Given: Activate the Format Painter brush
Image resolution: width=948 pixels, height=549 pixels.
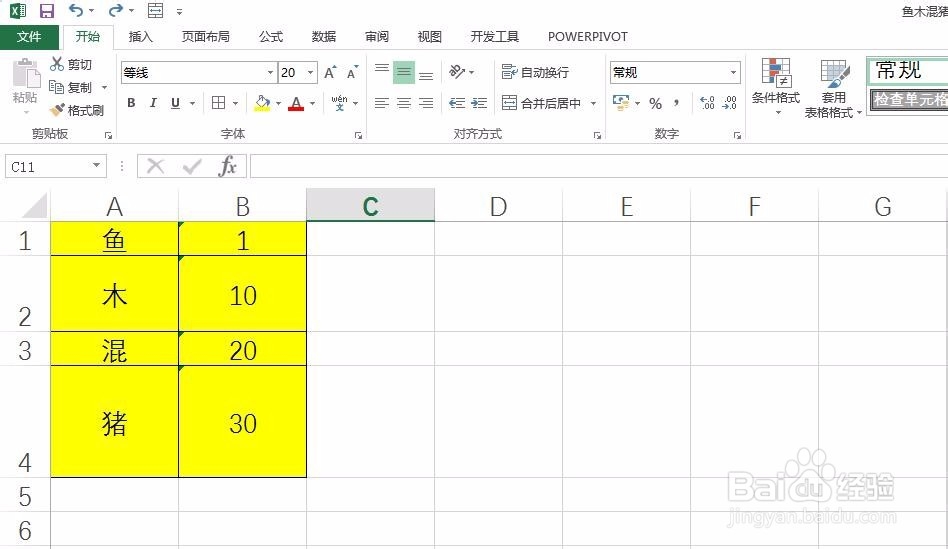Looking at the screenshot, I should tap(77, 110).
